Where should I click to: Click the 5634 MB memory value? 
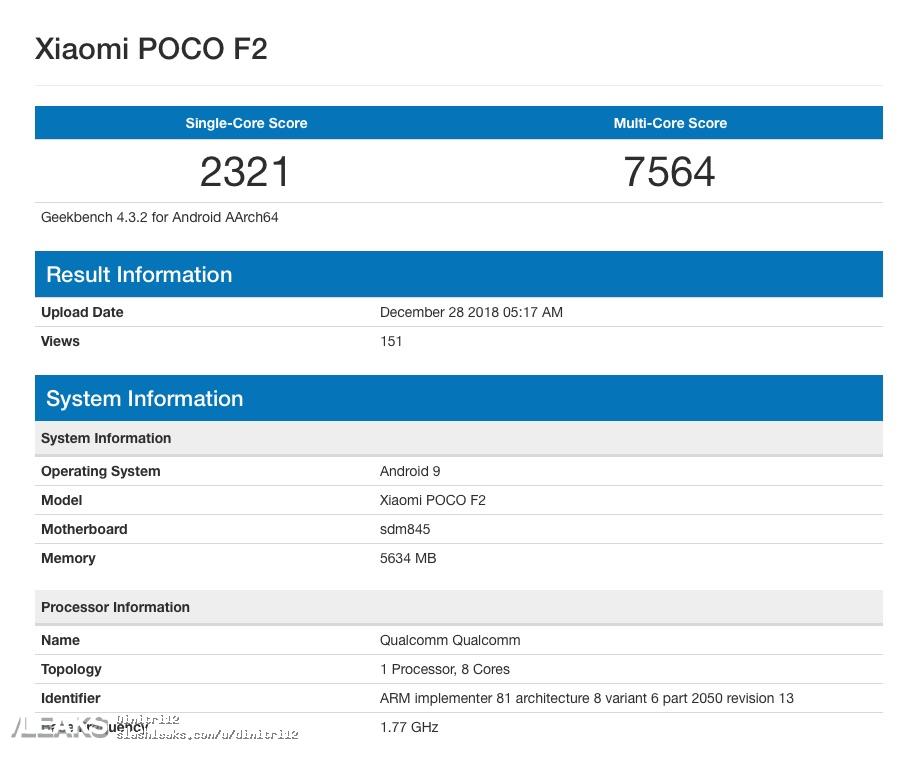(408, 558)
